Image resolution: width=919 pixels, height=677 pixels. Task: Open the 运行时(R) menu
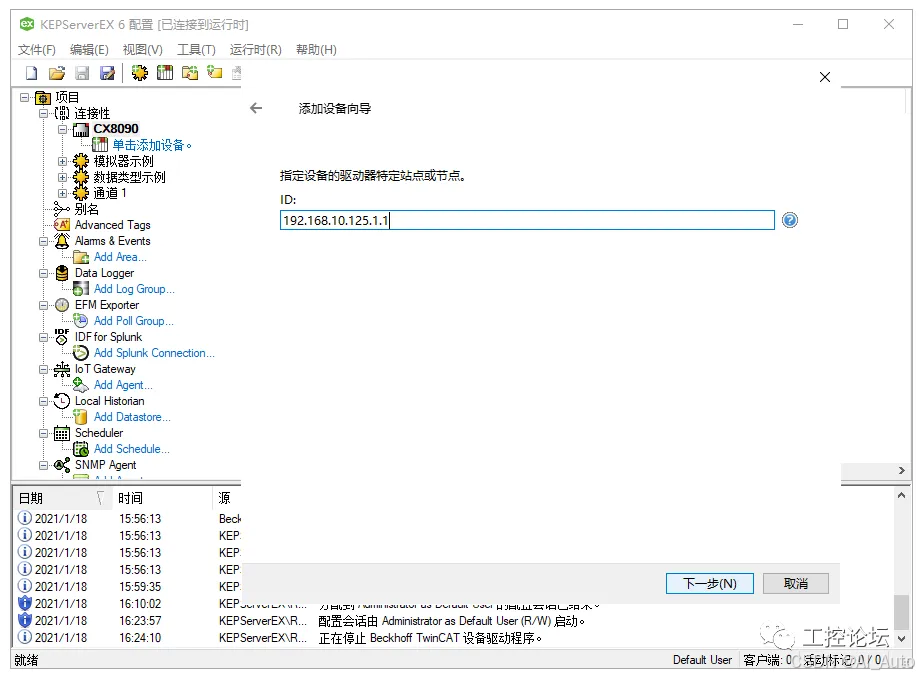coord(256,50)
